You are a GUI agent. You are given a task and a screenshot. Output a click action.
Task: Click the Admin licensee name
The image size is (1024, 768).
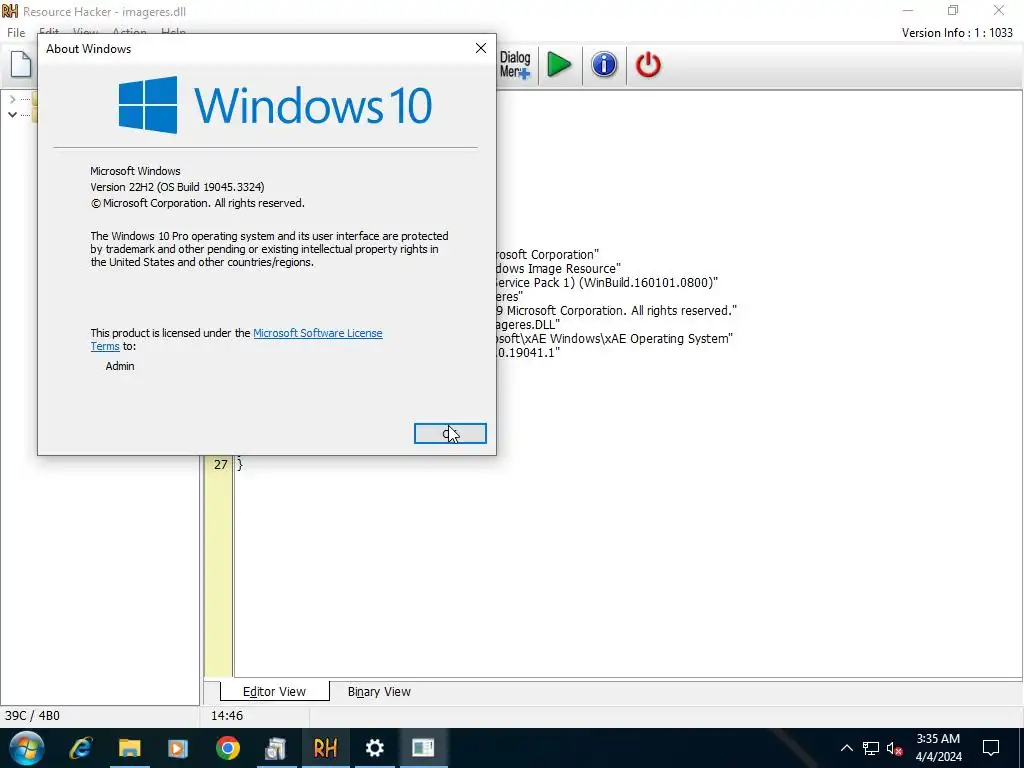120,366
